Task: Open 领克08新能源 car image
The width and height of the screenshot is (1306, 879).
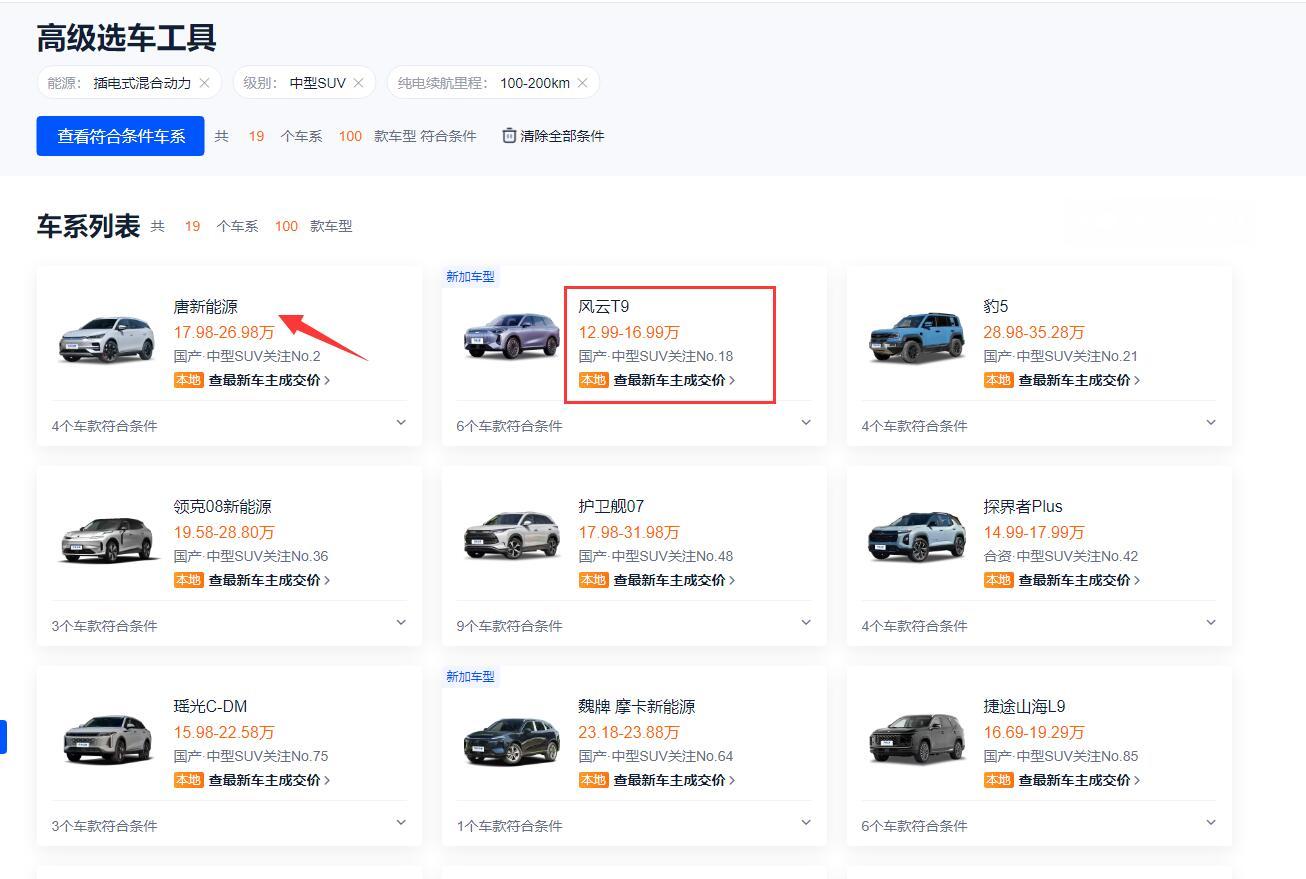Action: [x=107, y=539]
